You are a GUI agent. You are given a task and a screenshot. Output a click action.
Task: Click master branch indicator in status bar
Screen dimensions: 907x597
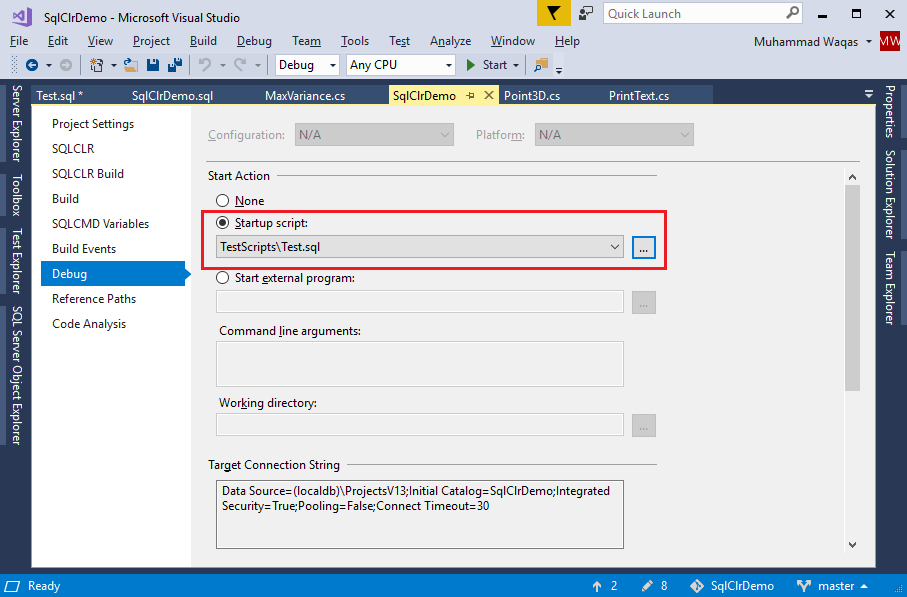pos(832,586)
